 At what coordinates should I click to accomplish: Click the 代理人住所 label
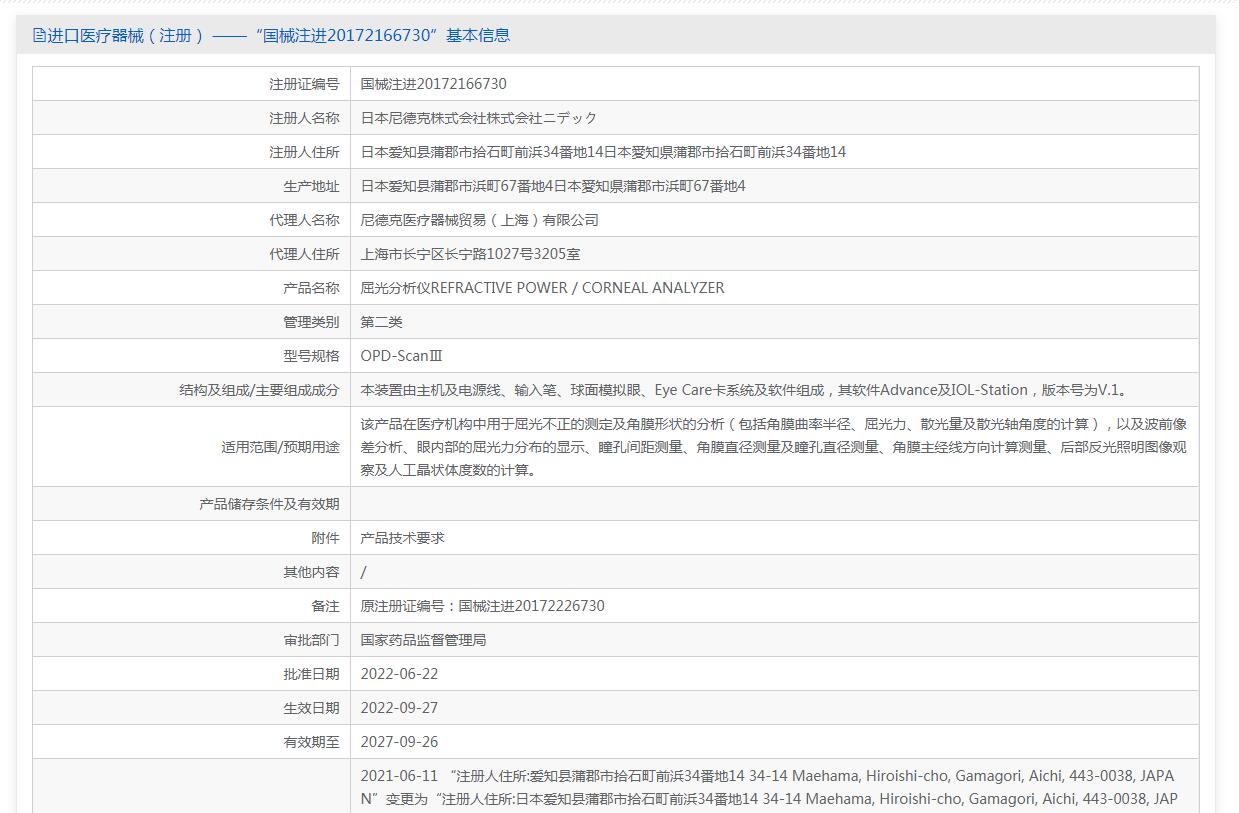304,254
